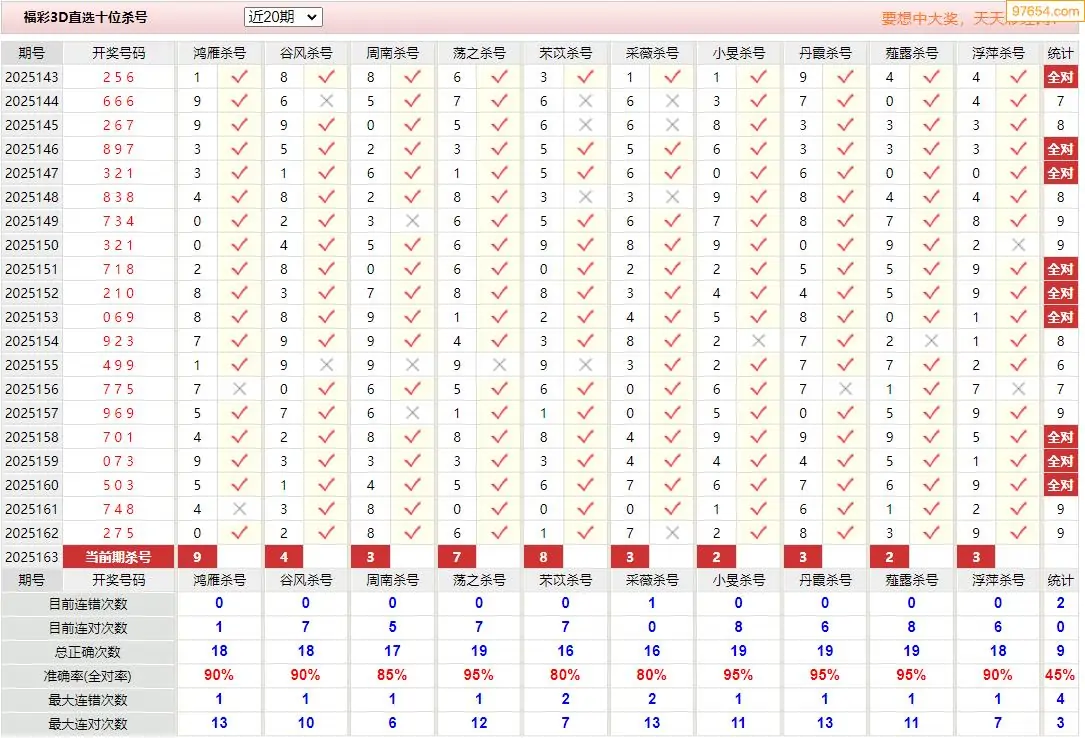
Task: Click 荡之's 最大连对次数 value 12
Action: pyautogui.click(x=479, y=723)
